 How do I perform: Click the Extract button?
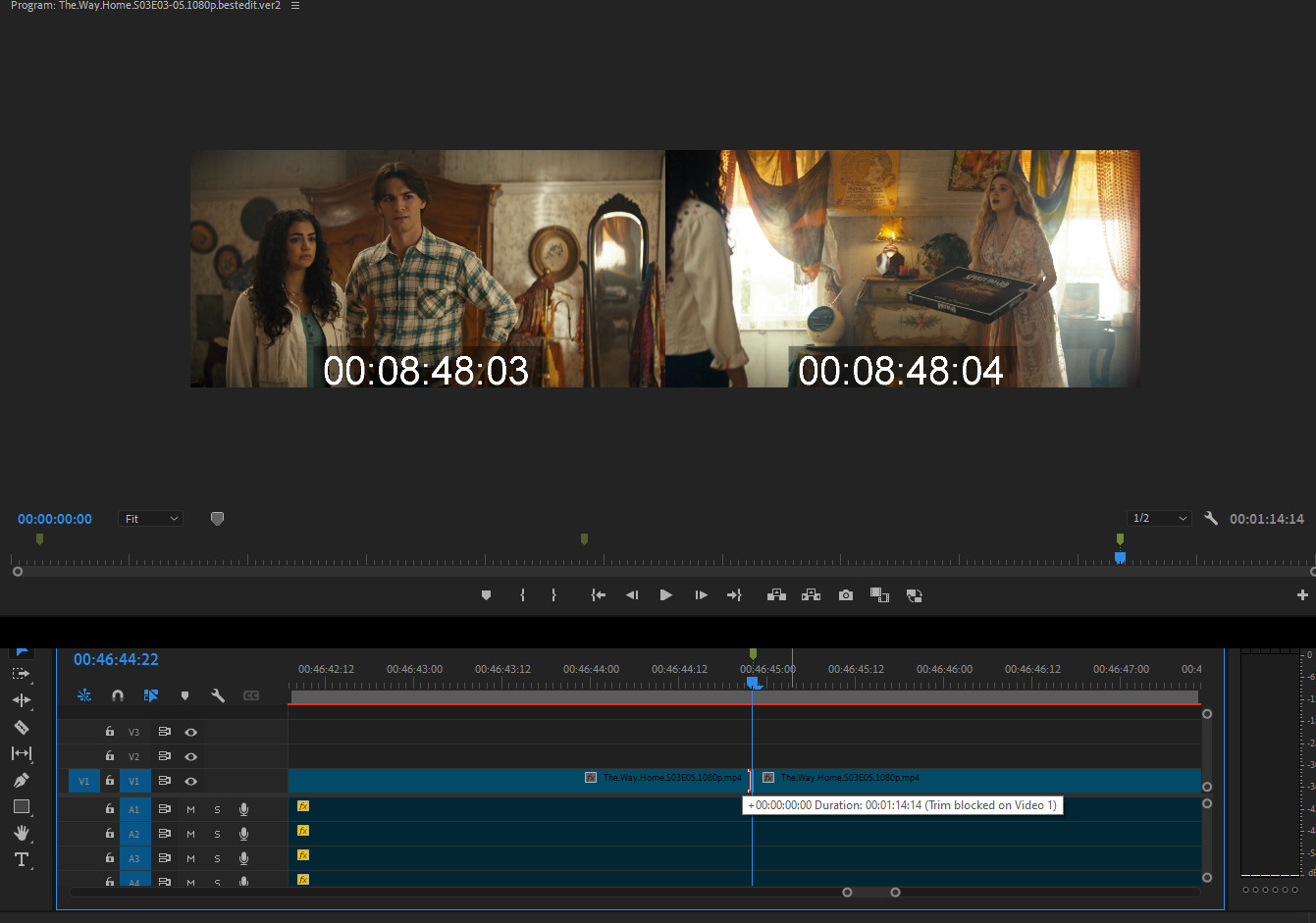click(x=811, y=595)
